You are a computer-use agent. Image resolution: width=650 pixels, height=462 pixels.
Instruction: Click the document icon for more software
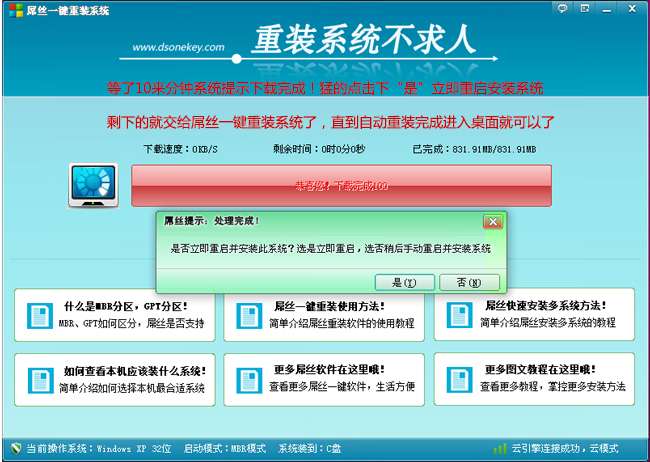tap(249, 379)
